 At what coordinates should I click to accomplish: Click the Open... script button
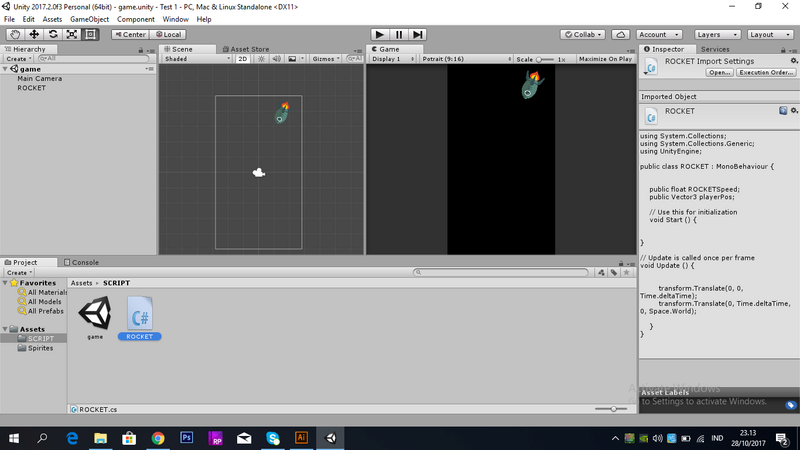point(720,72)
